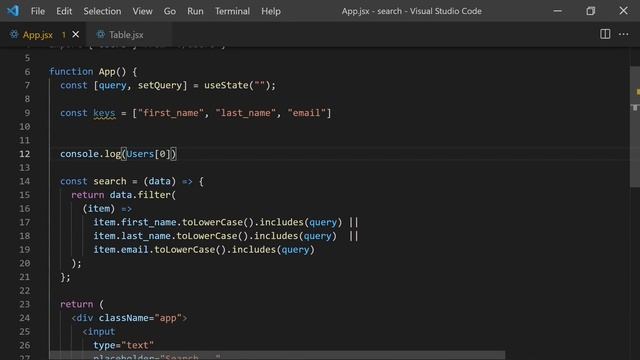Open the Selection menu
Viewport: 640px width, 360px height.
[102, 11]
